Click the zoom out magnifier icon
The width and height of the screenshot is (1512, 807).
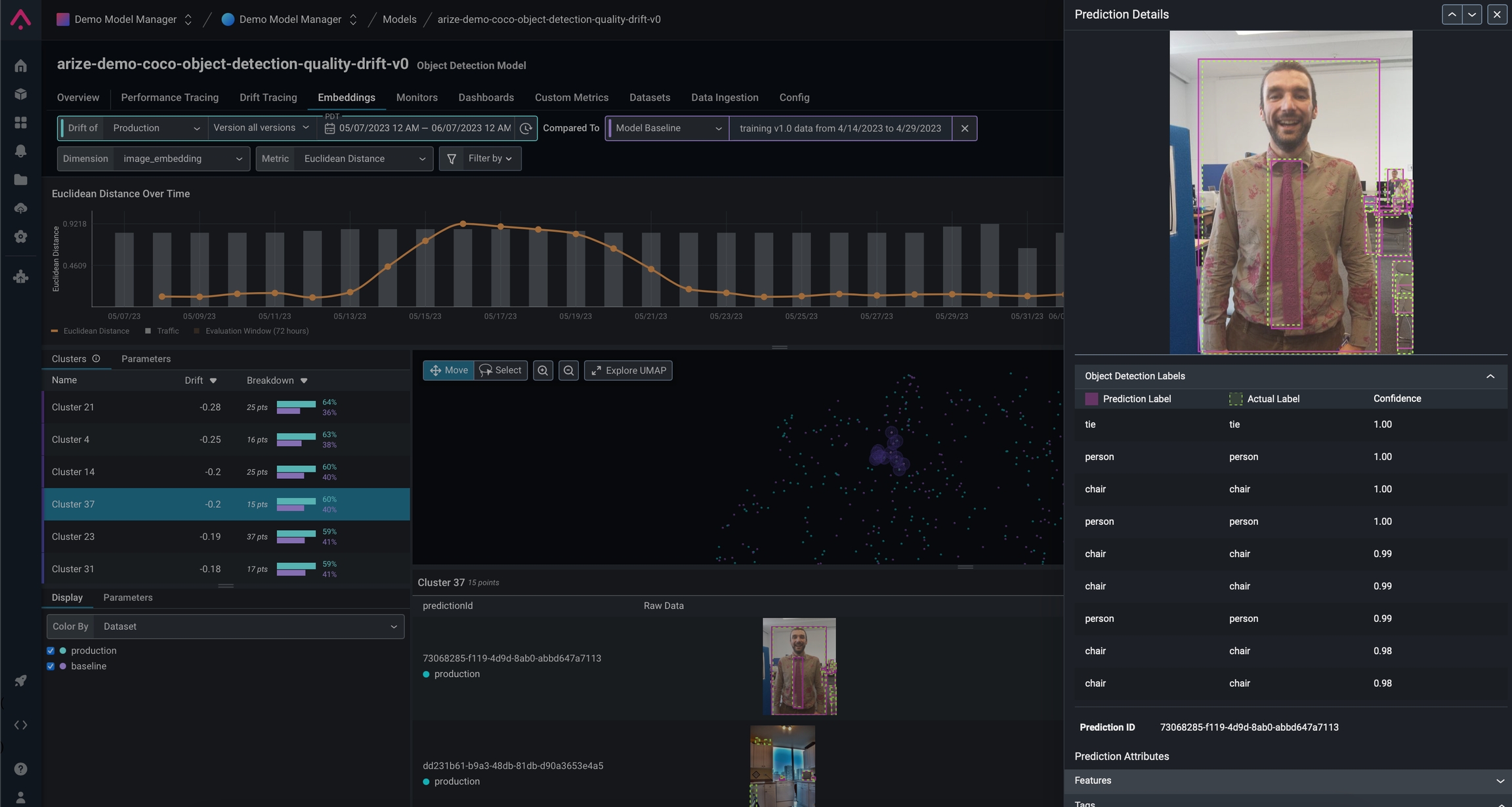pyautogui.click(x=568, y=371)
